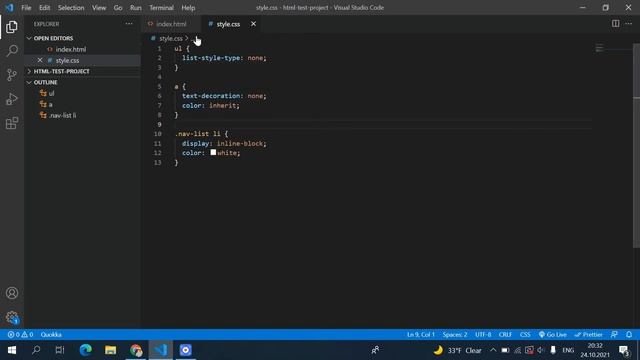The image size is (640, 360).
Task: Open the Manage gear icon
Action: [x=12, y=317]
